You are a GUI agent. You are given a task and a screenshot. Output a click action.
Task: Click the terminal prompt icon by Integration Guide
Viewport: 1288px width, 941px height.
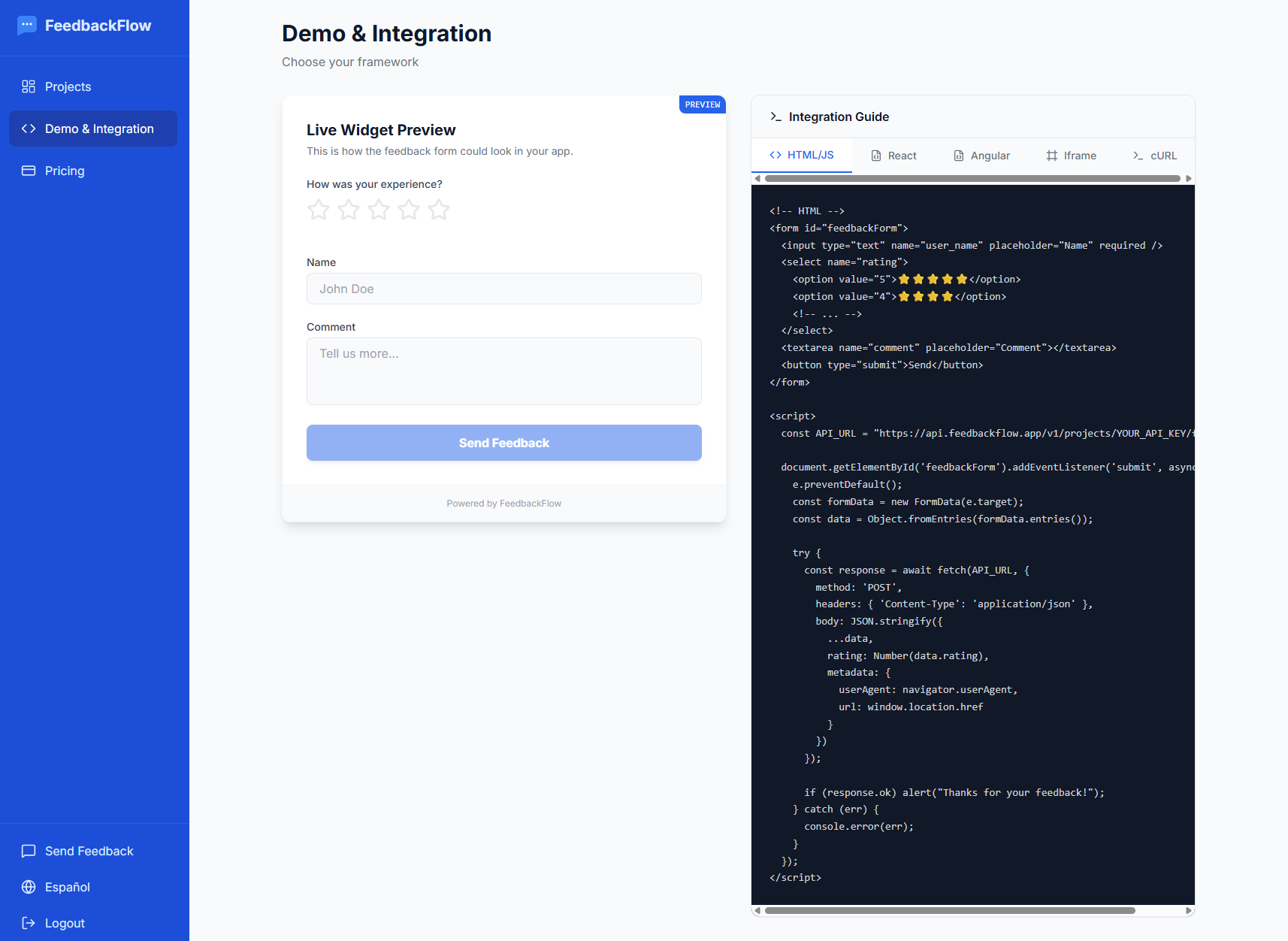pyautogui.click(x=776, y=116)
